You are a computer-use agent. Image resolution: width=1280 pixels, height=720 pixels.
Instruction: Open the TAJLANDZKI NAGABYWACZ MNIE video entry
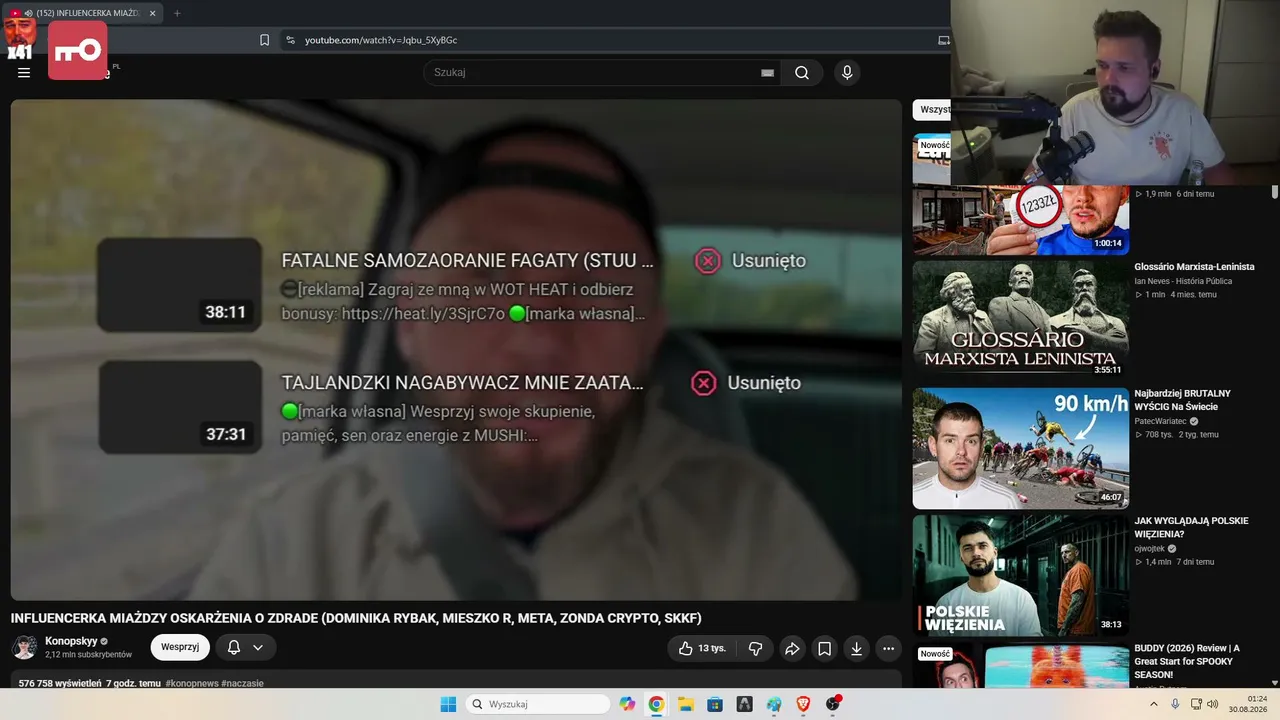coord(462,383)
